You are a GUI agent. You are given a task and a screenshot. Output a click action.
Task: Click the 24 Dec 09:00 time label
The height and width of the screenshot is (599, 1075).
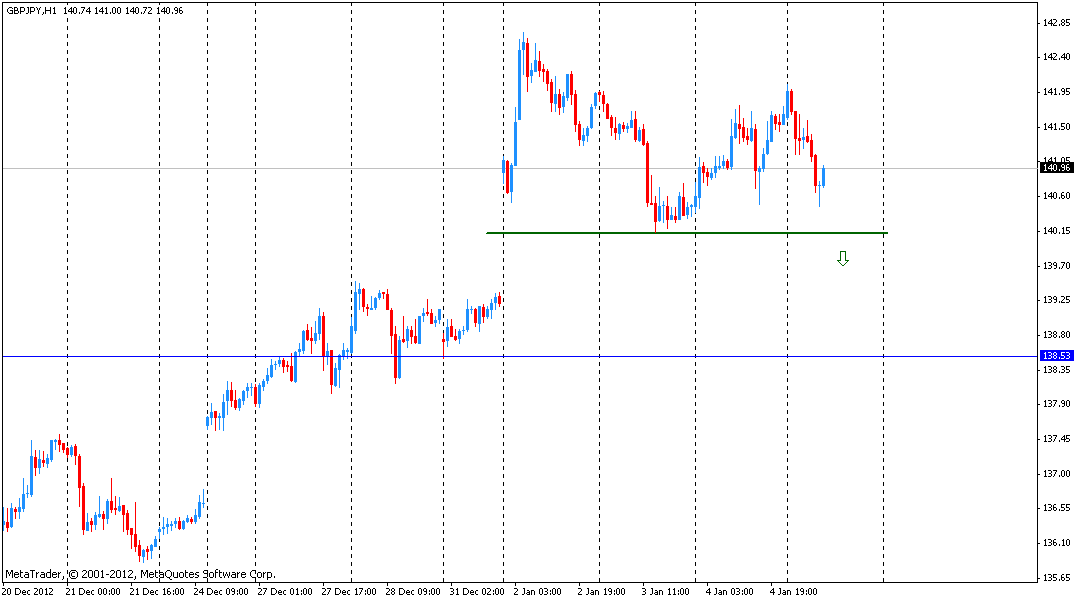(221, 591)
